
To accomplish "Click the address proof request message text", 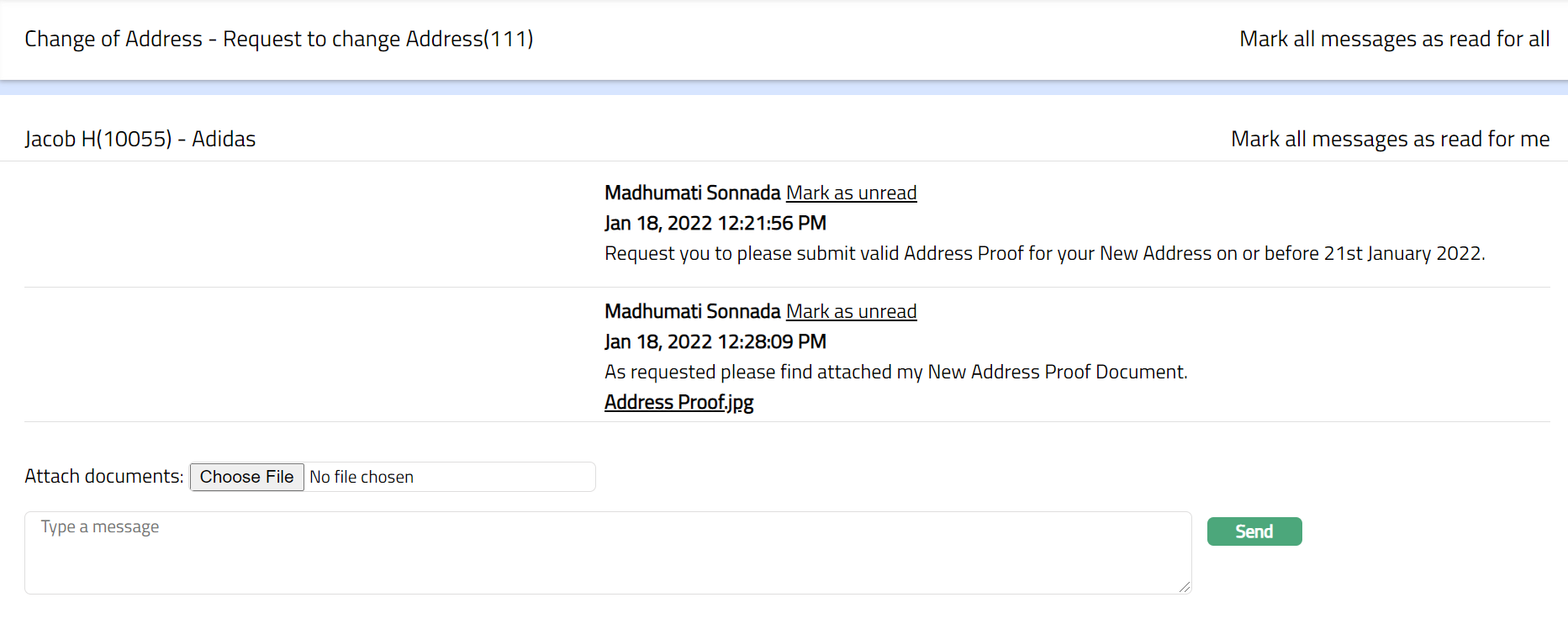I will tap(1044, 254).
